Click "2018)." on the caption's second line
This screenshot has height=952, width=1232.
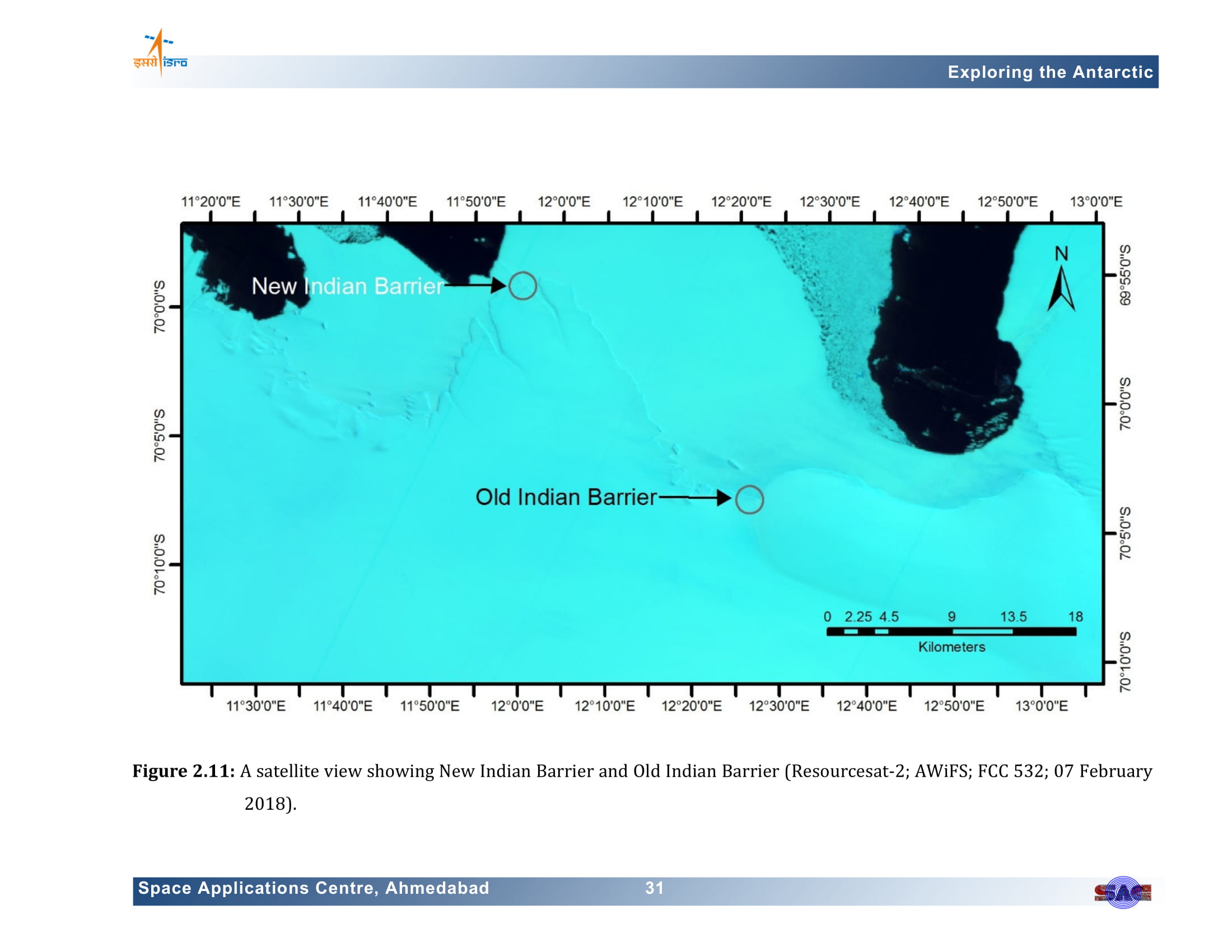pyautogui.click(x=270, y=804)
